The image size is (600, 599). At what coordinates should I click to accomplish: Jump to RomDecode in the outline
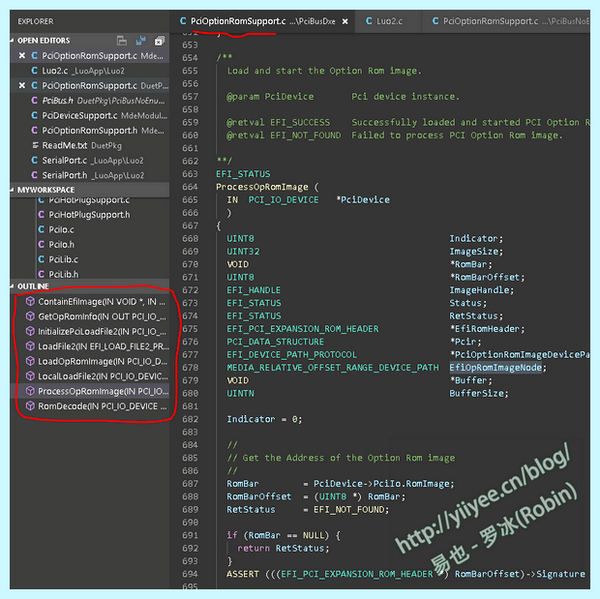click(90, 406)
